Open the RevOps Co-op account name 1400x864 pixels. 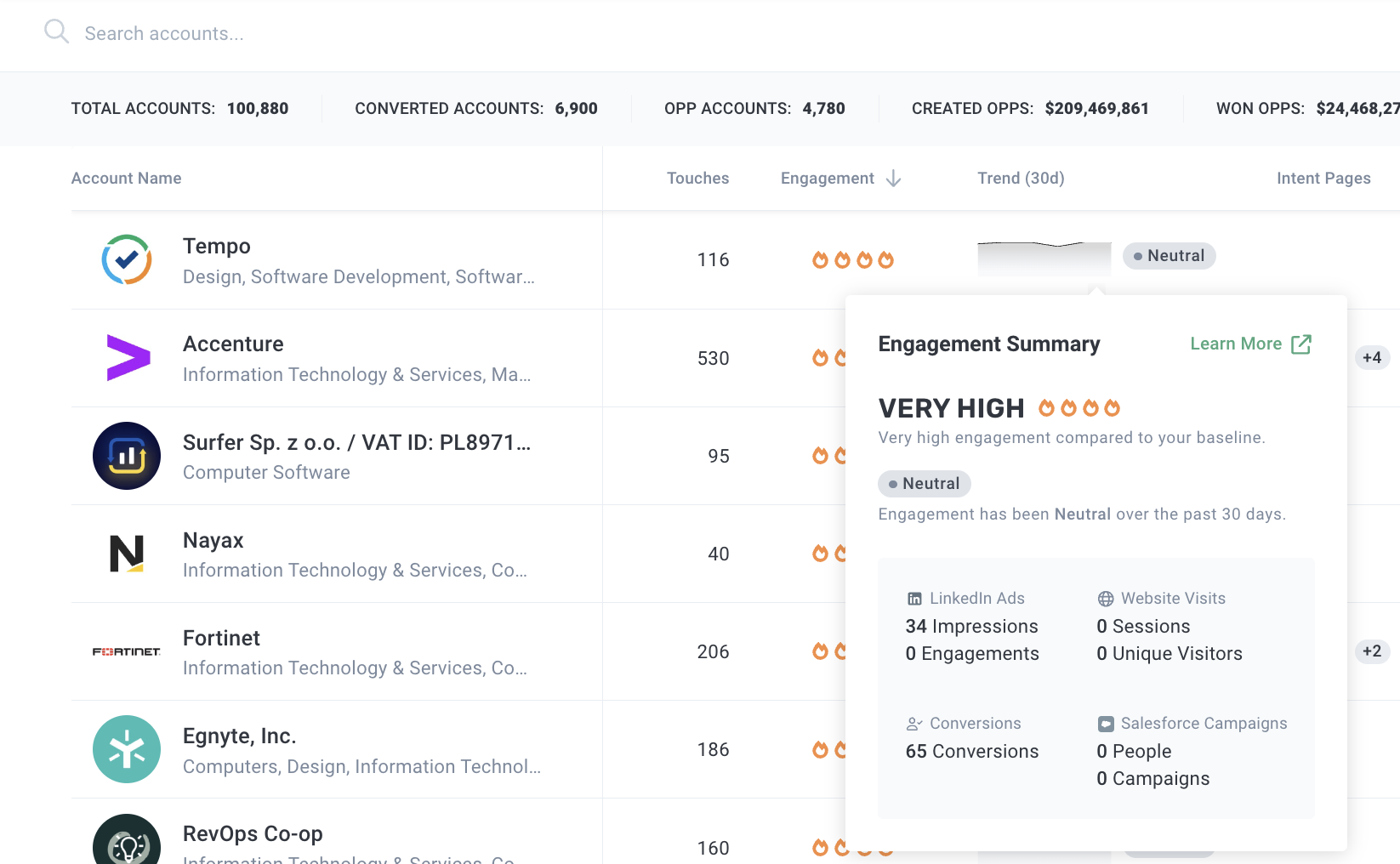253,833
